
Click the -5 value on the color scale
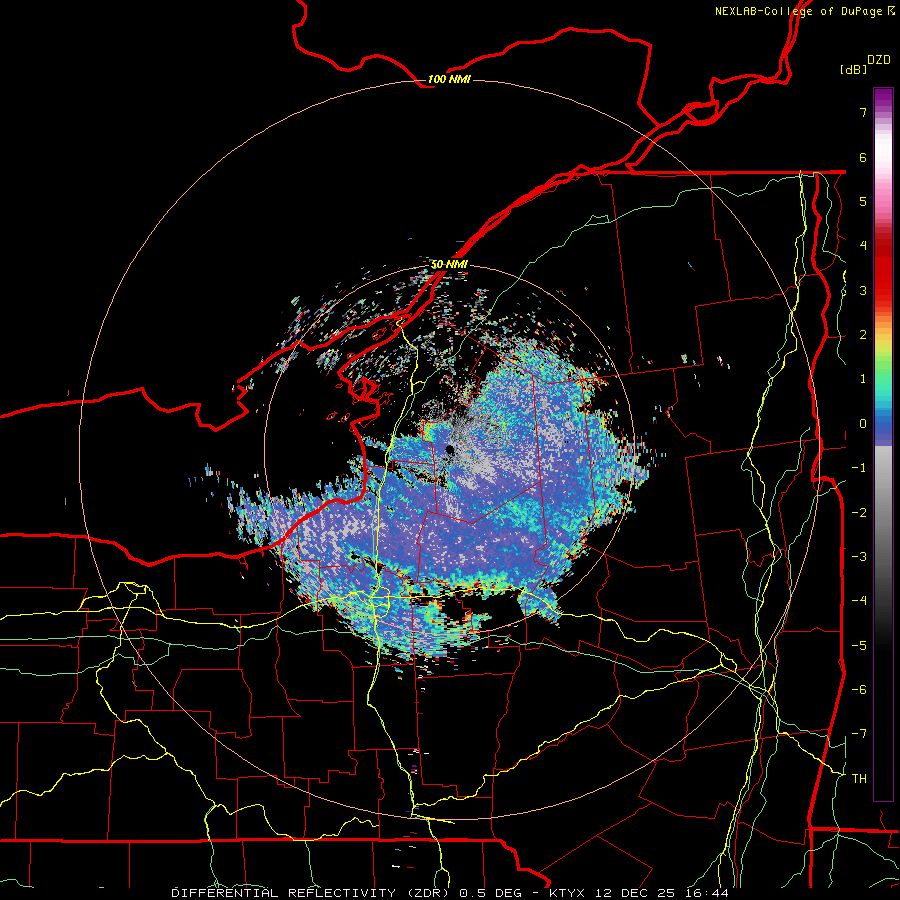pos(859,646)
